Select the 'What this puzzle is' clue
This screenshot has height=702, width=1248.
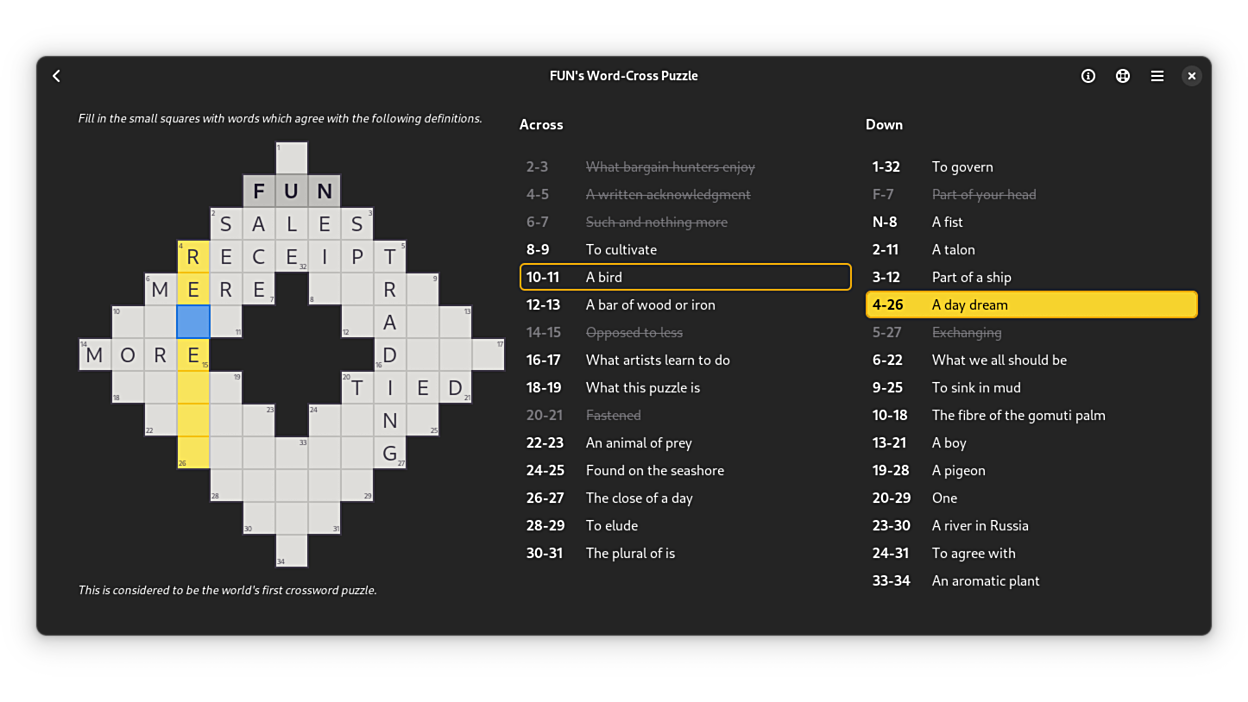pos(685,388)
